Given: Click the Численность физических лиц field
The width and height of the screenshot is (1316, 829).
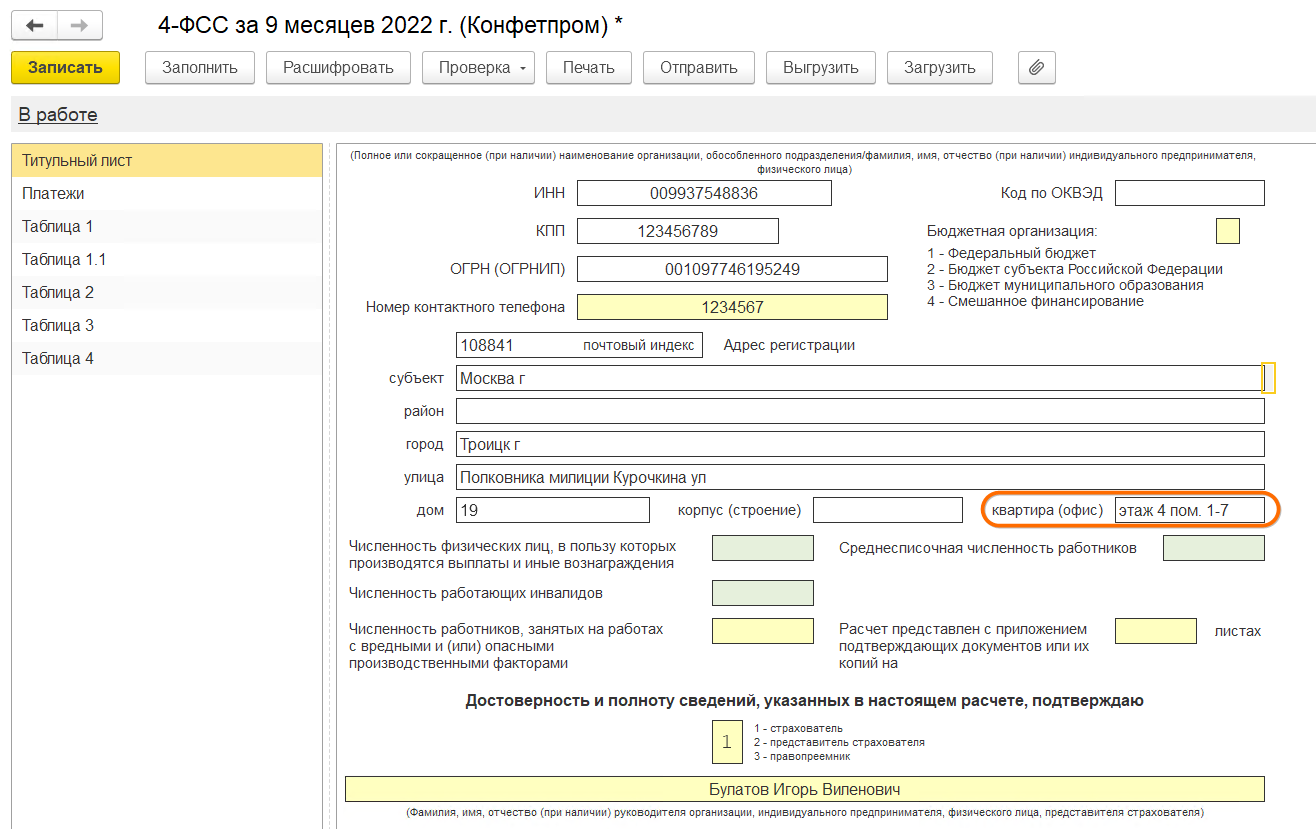Looking at the screenshot, I should point(763,548).
